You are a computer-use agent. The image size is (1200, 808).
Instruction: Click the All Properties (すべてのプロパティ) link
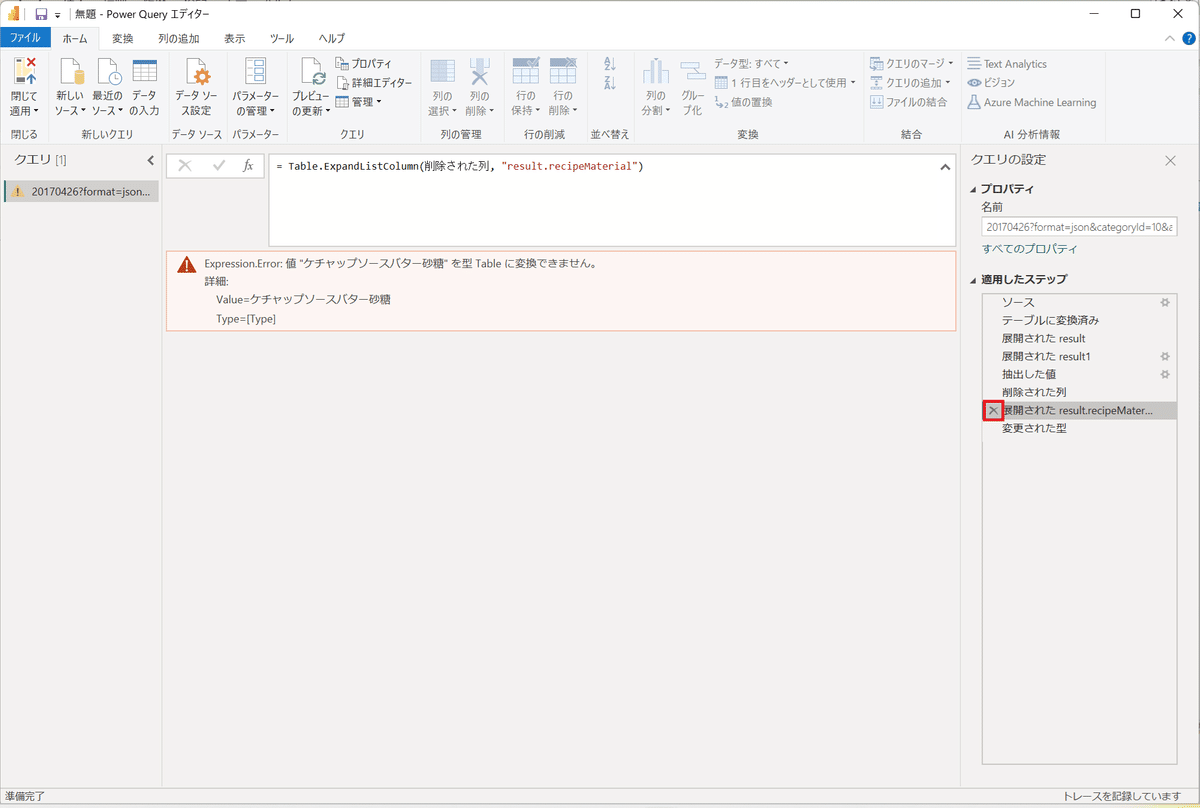coord(1029,249)
